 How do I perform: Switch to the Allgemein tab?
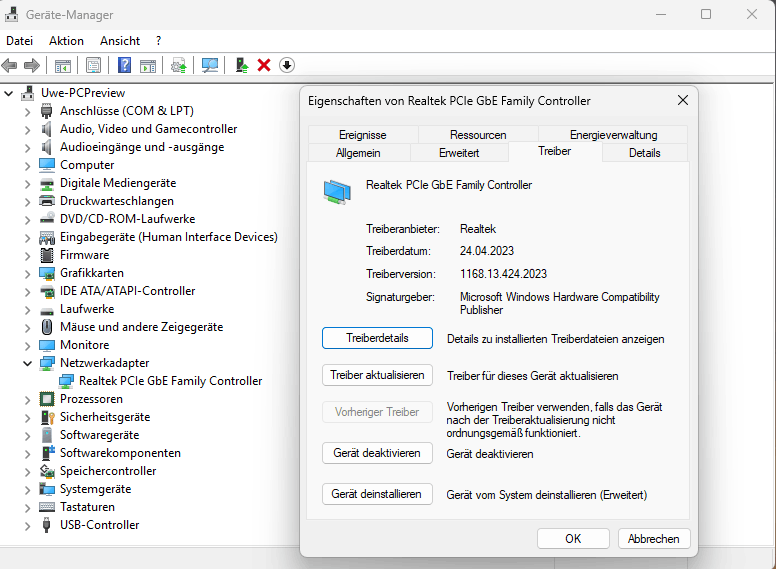point(358,153)
